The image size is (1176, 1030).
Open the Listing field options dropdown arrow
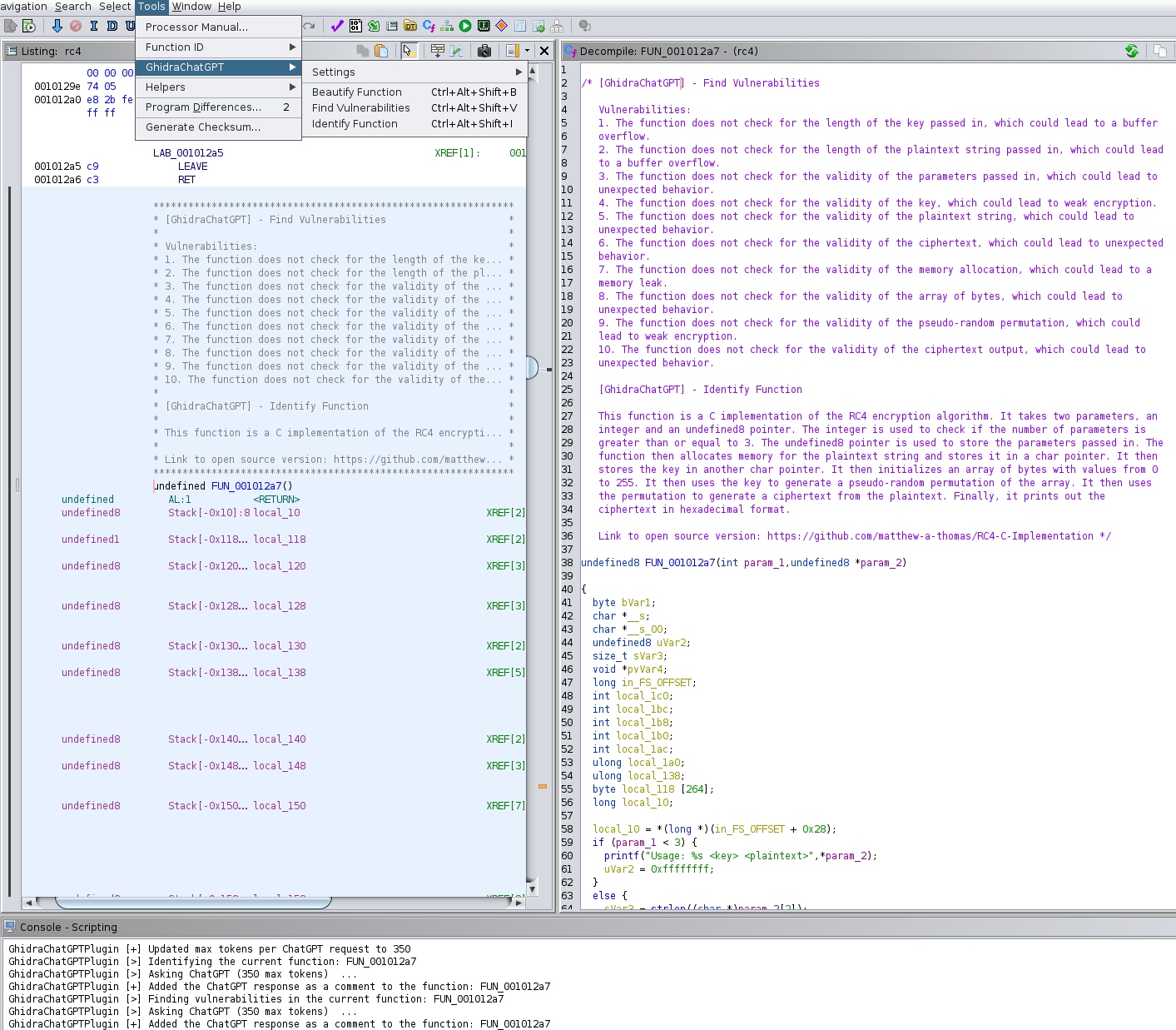527,51
